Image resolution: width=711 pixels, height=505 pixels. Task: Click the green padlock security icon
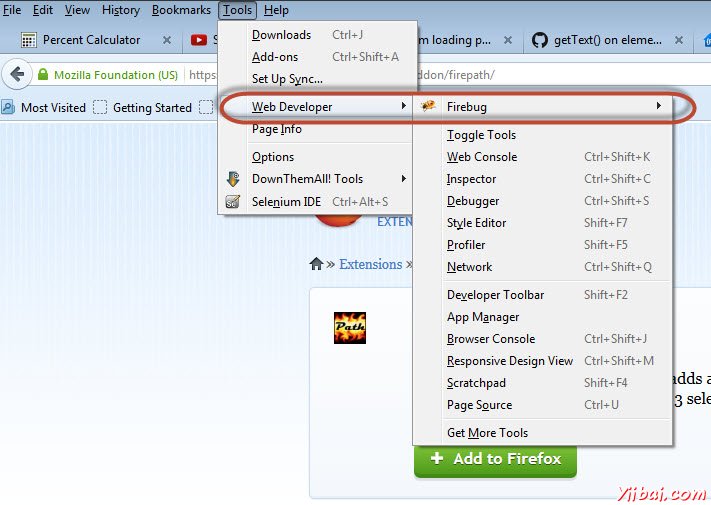[x=43, y=74]
